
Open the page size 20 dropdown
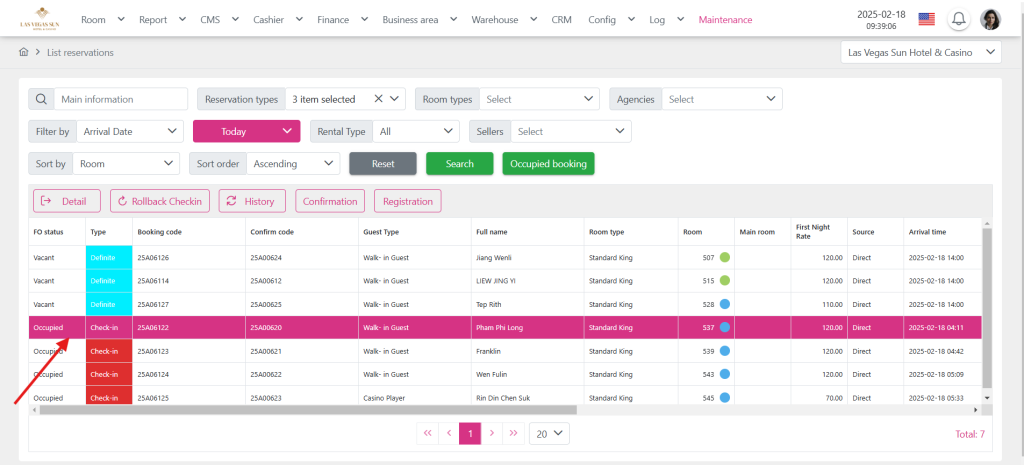[x=549, y=433]
